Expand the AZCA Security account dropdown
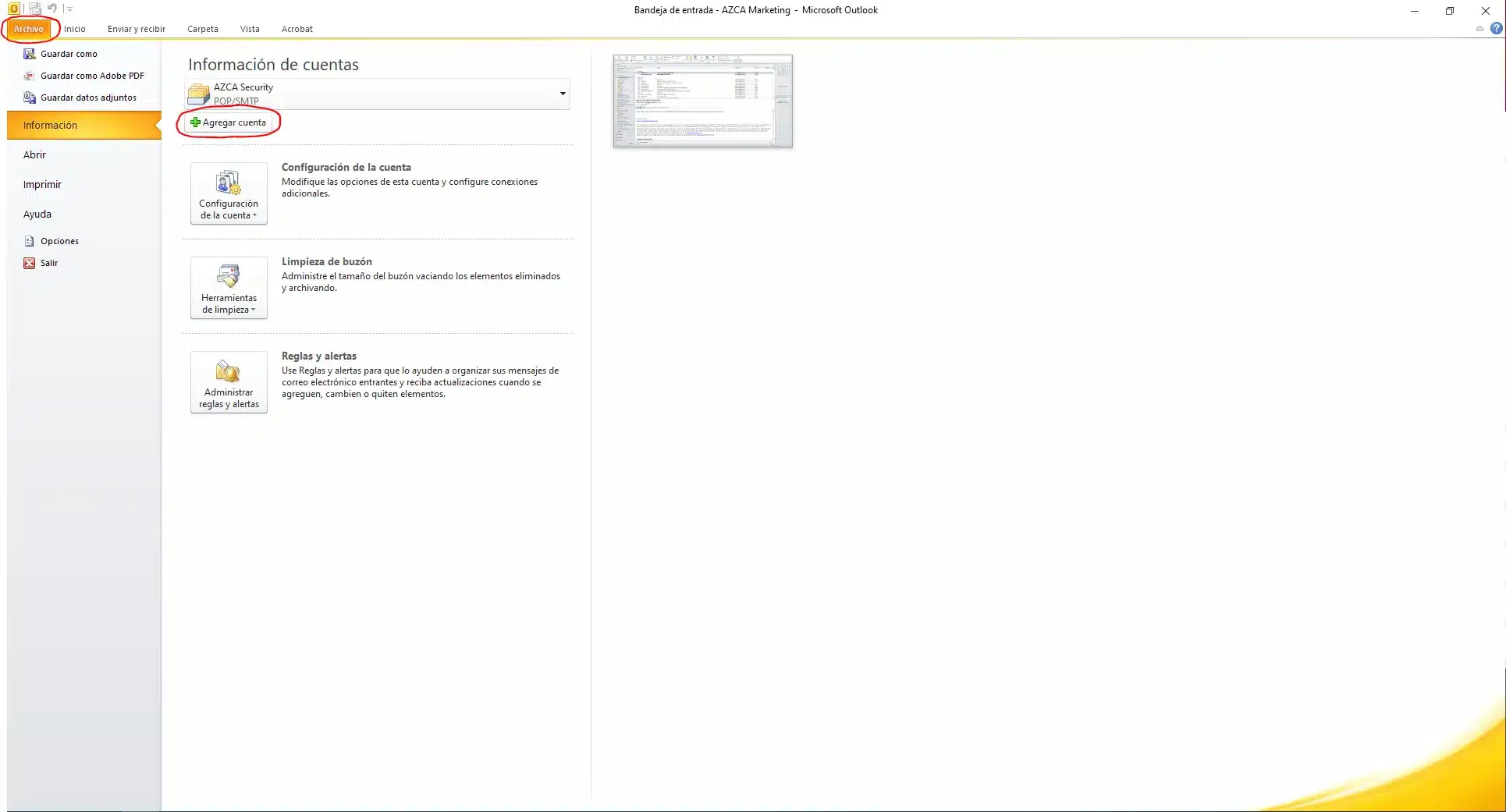1506x812 pixels. click(563, 94)
